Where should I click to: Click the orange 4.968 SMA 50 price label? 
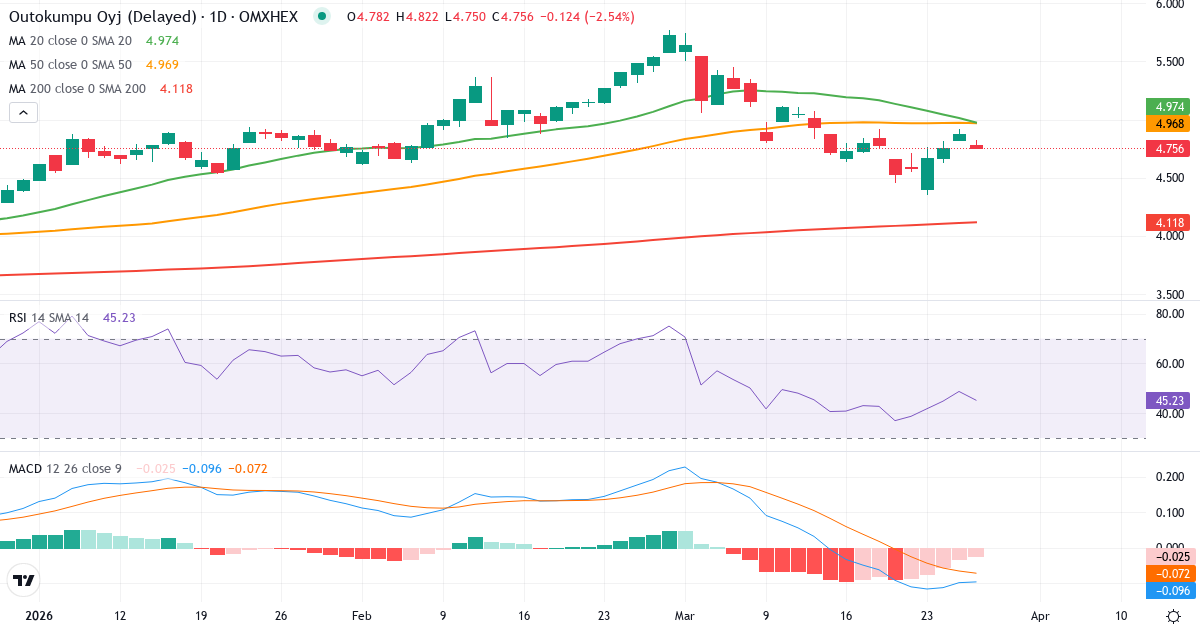[1168, 123]
